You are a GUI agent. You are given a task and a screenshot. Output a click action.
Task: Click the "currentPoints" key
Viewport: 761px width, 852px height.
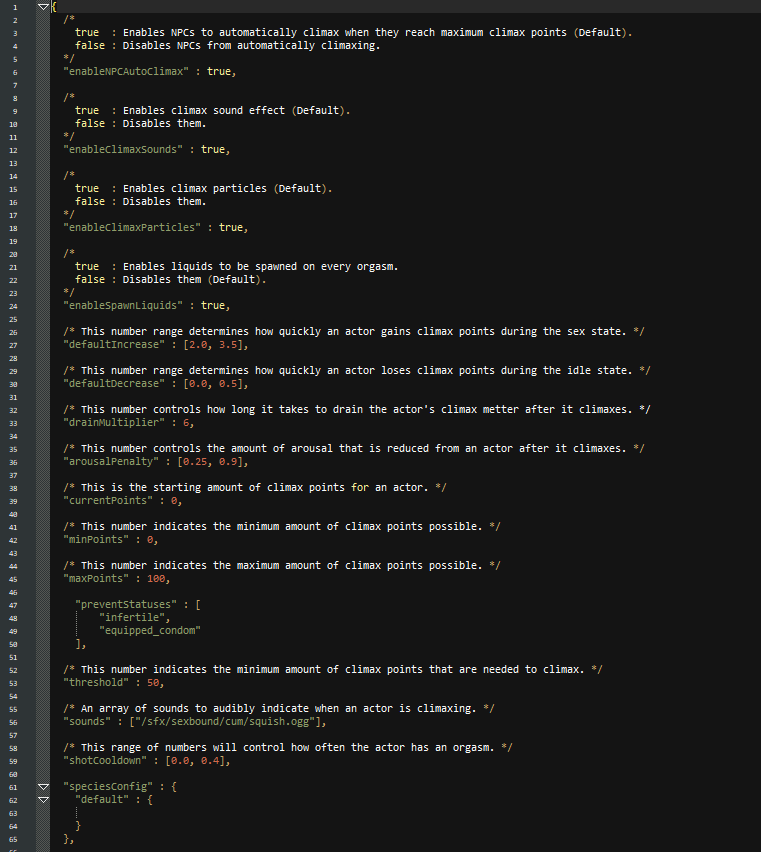[108, 501]
